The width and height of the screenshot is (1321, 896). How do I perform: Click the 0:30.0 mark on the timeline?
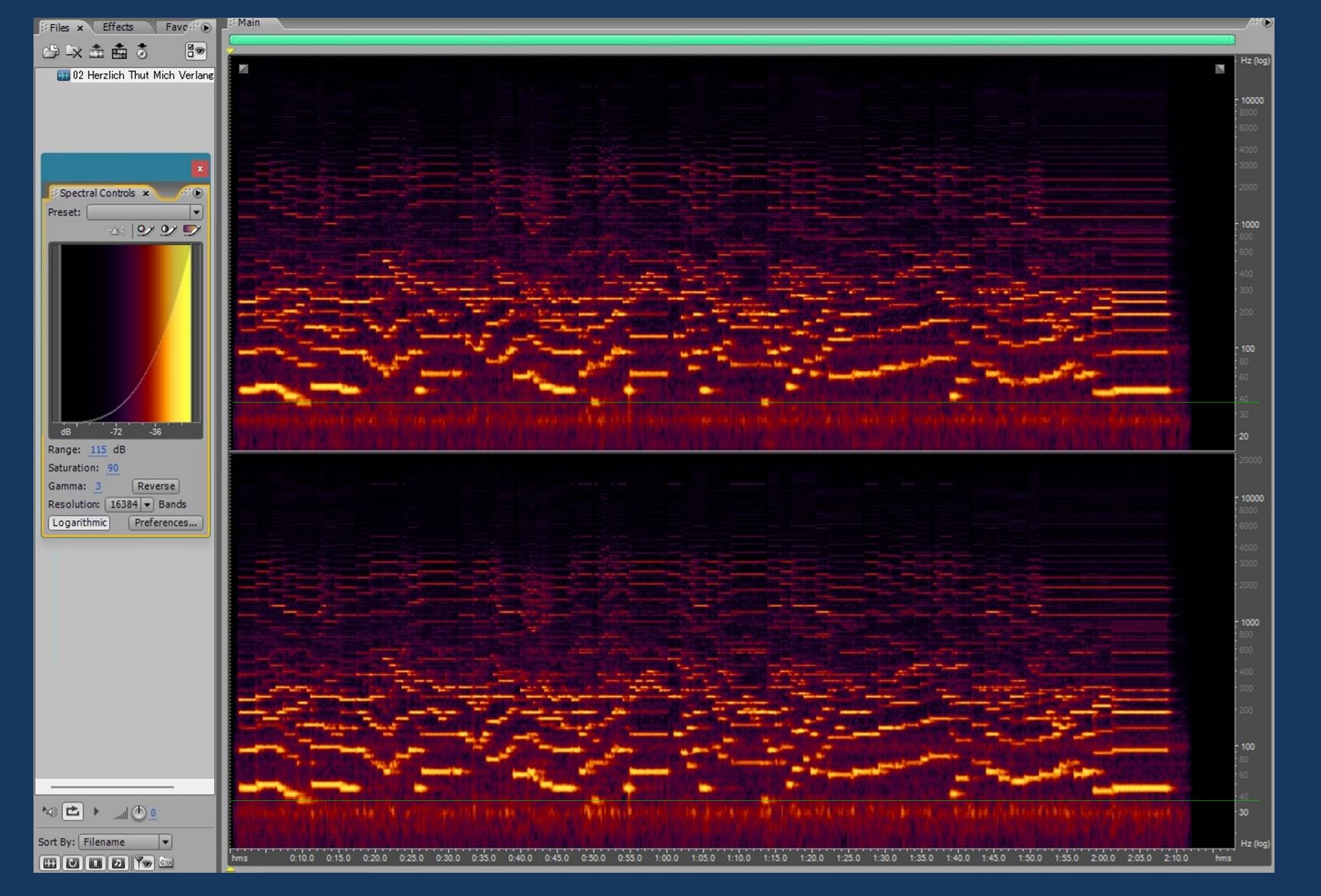(448, 858)
